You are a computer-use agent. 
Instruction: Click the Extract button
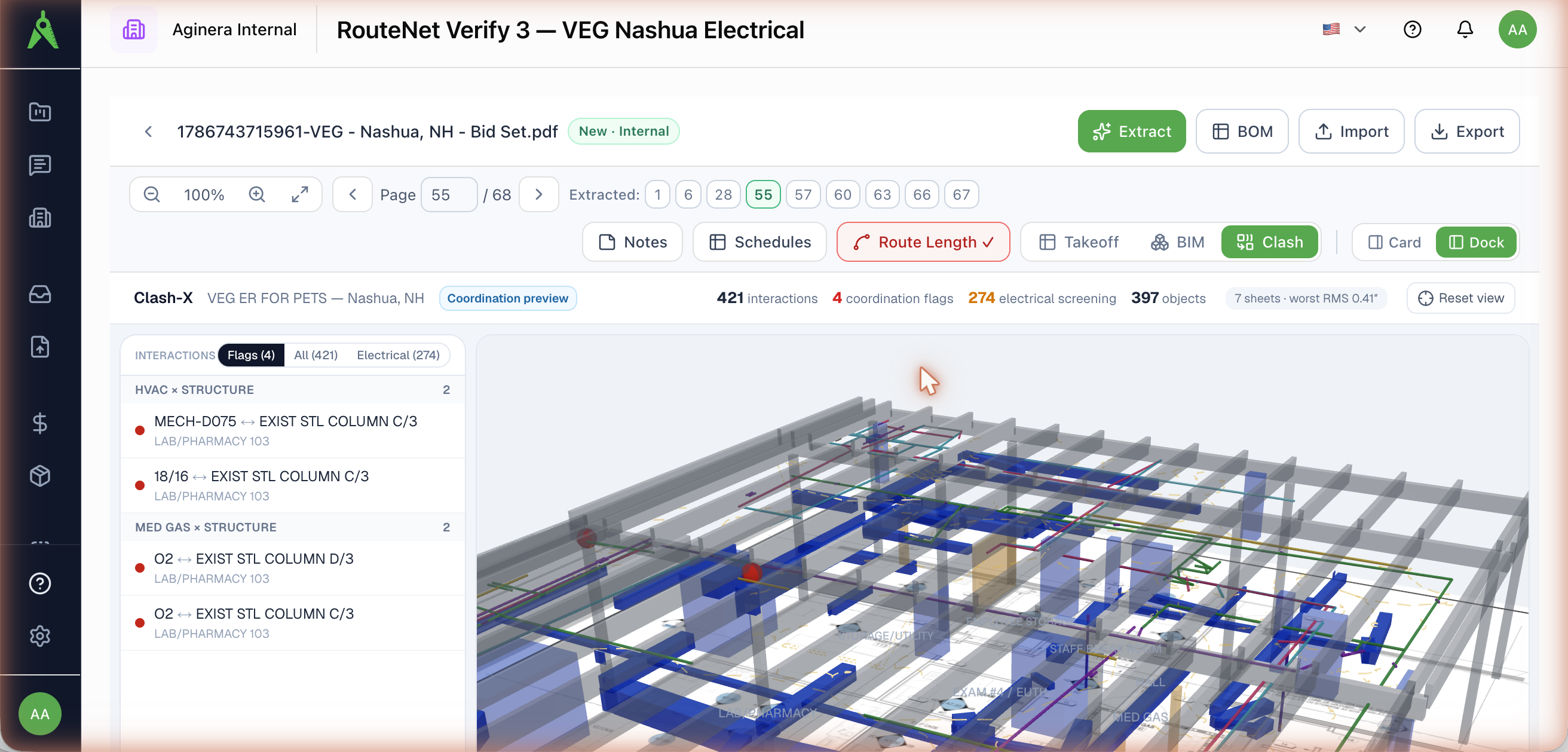coord(1132,132)
